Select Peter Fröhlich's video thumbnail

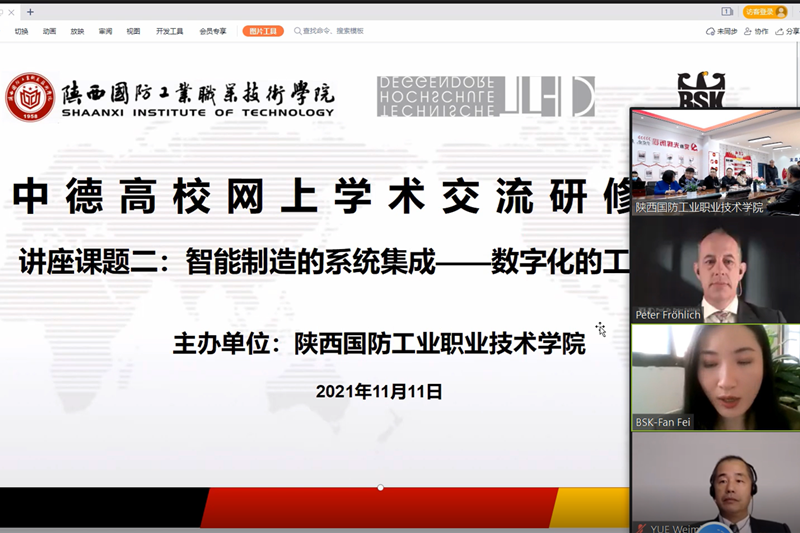pos(715,270)
